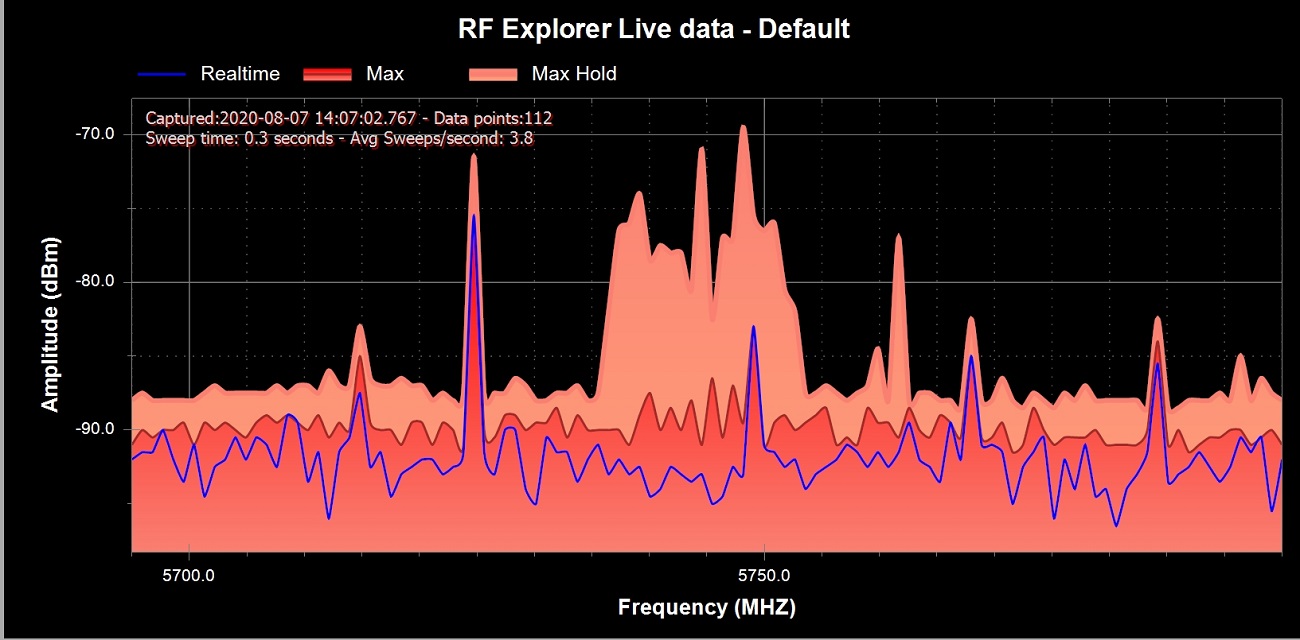Select the Realtime legend label

pos(240,74)
